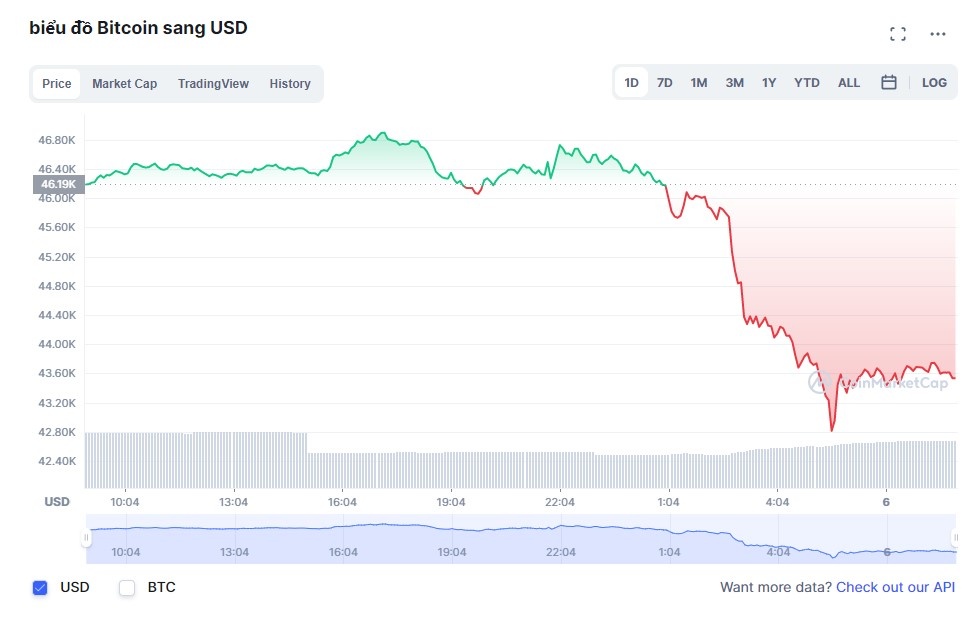
Task: Show the 7D chart view
Action: tap(665, 83)
